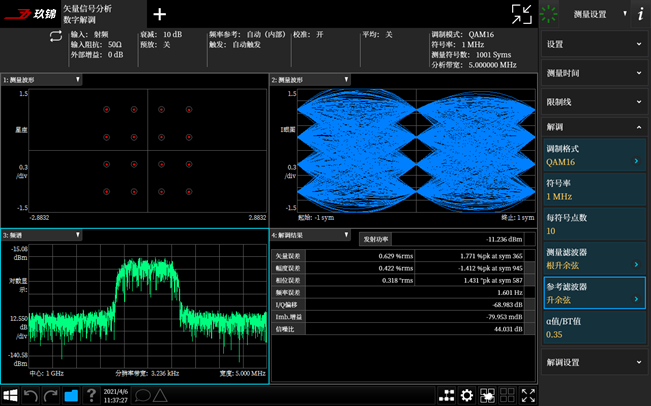Click the shrink-window arrows icon at top
The width and height of the screenshot is (651, 406).
point(521,14)
